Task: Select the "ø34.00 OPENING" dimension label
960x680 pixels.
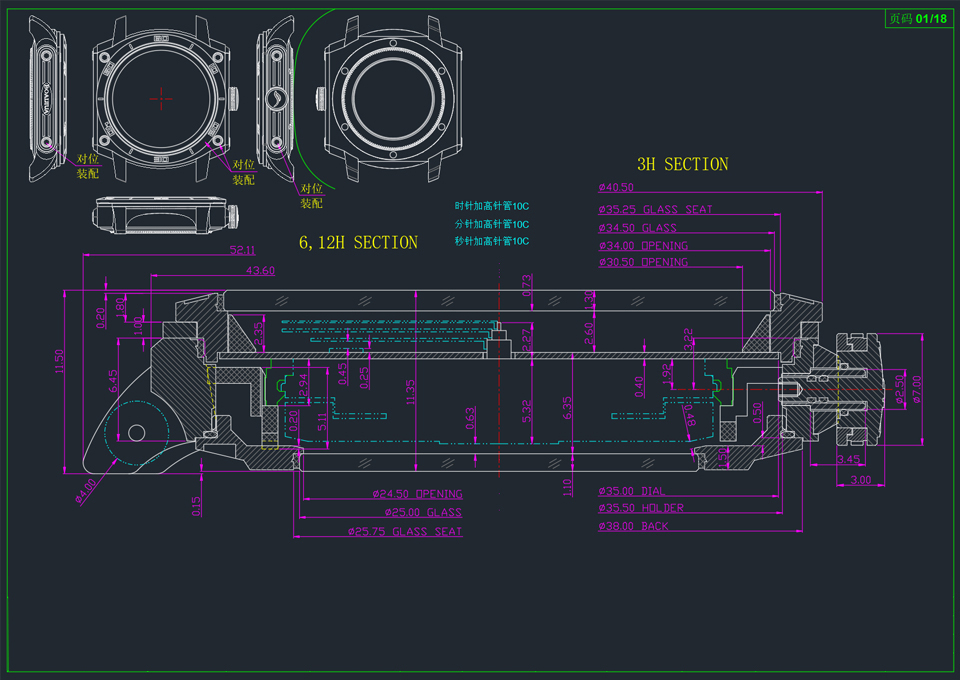Action: (x=643, y=245)
